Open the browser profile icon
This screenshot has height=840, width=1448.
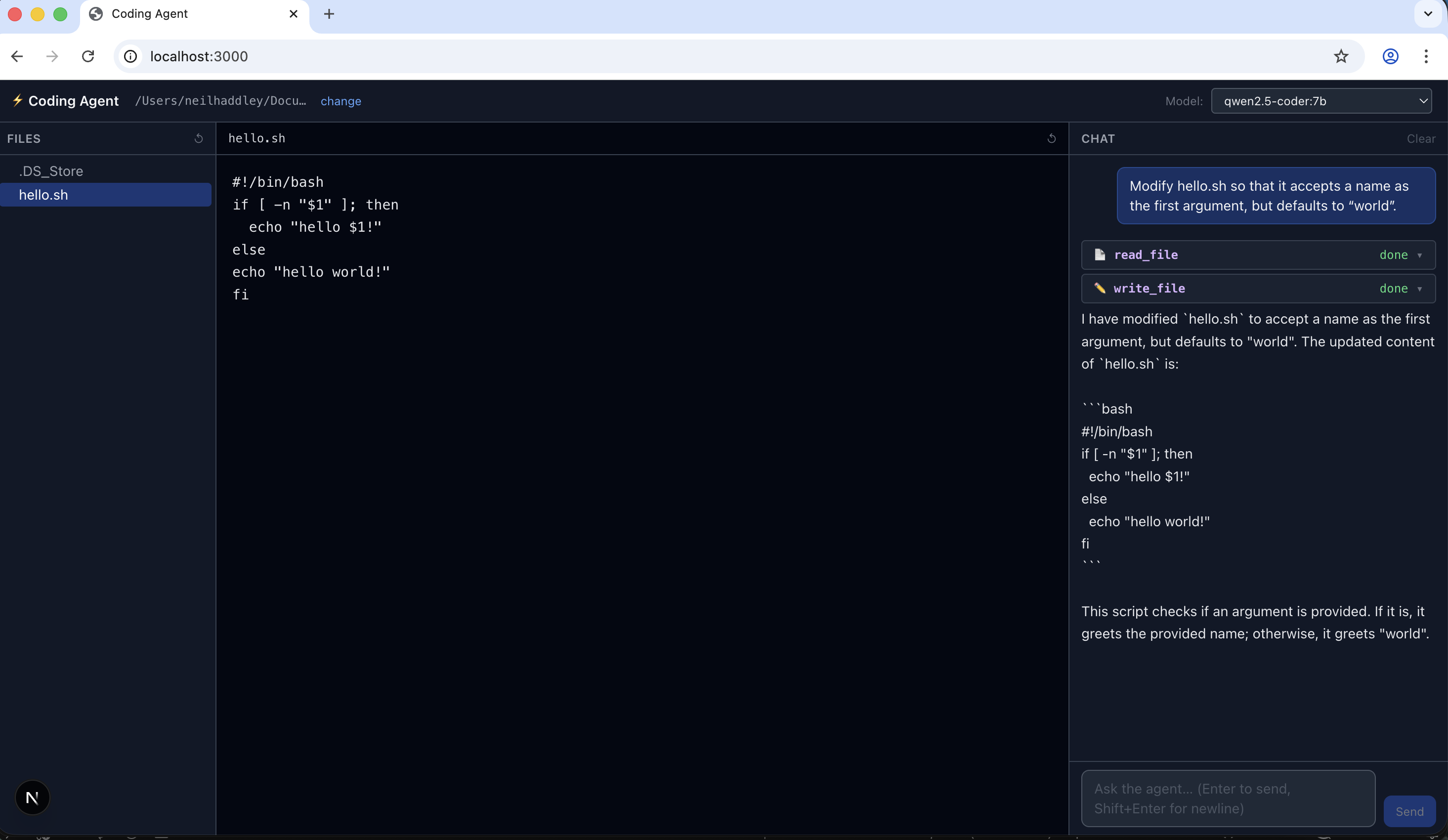coord(1390,56)
